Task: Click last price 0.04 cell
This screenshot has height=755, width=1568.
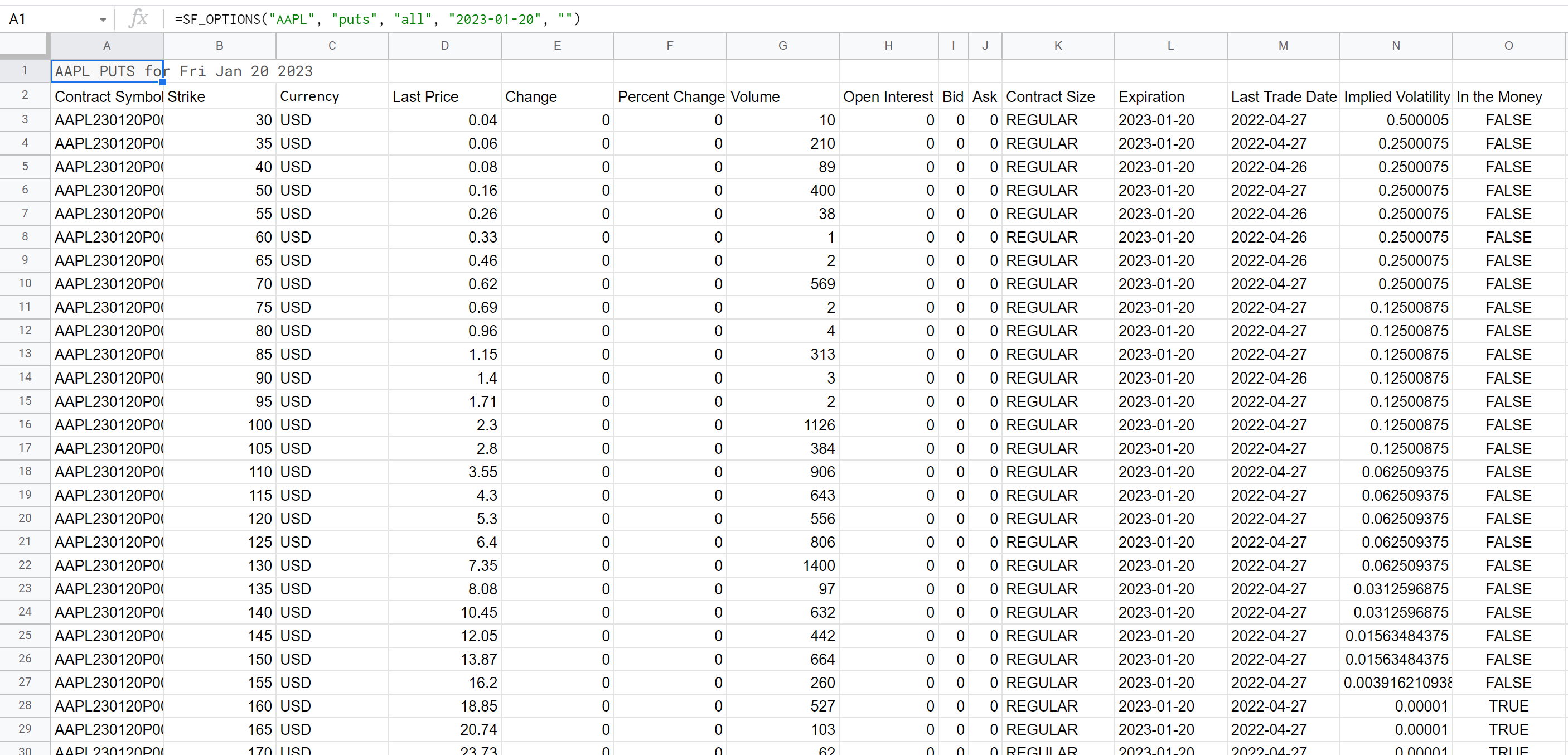Action: (x=444, y=120)
